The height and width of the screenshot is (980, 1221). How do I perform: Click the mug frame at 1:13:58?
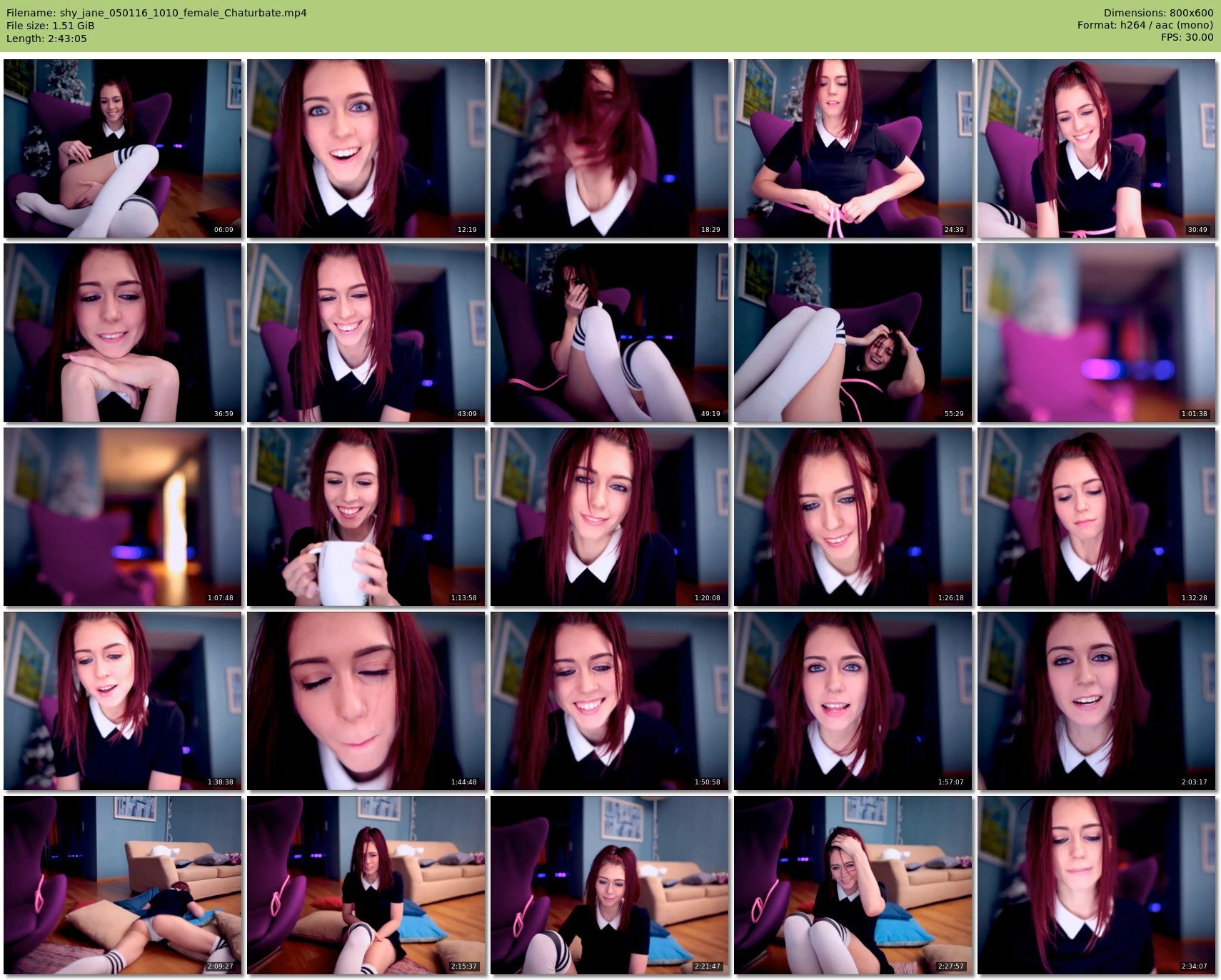[366, 517]
